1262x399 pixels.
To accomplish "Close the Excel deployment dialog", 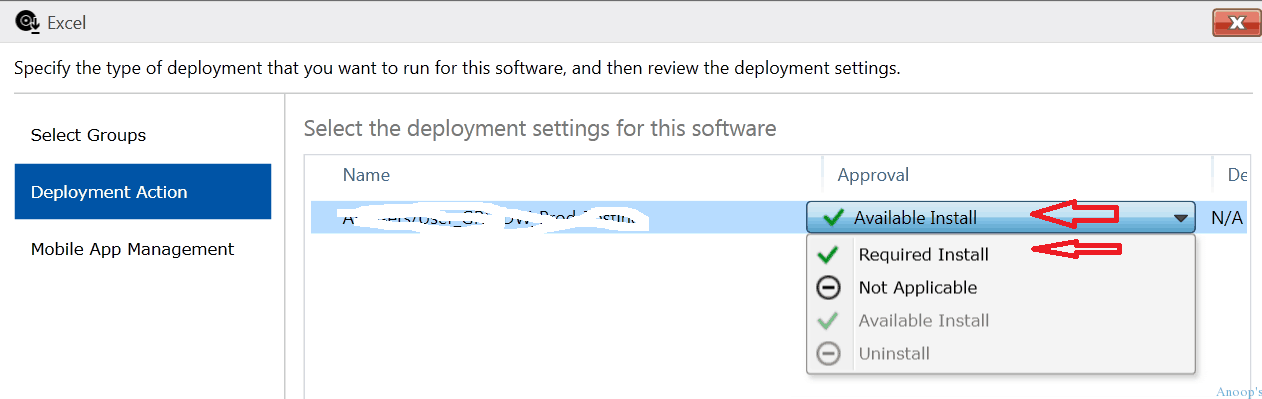I will pyautogui.click(x=1235, y=22).
